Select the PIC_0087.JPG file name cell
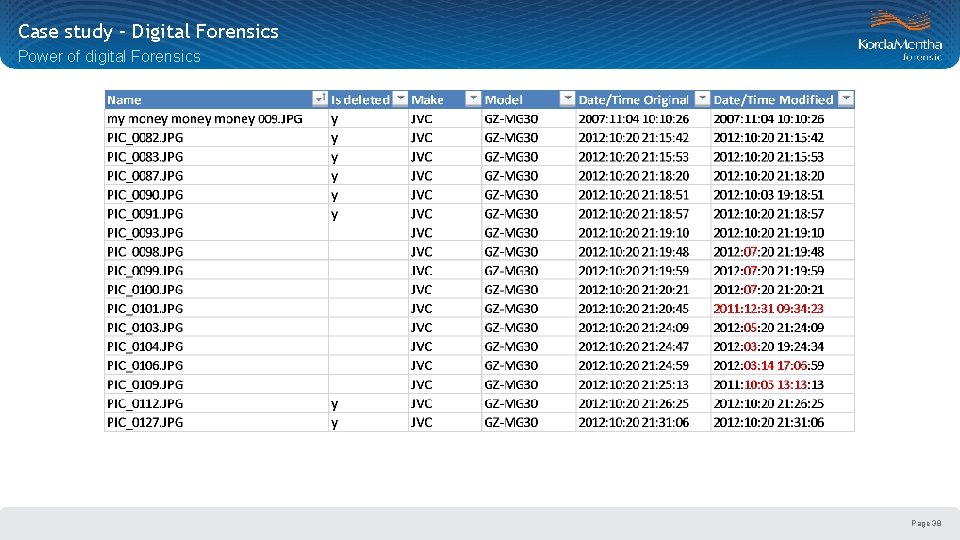This screenshot has height=540, width=960. pyautogui.click(x=216, y=176)
